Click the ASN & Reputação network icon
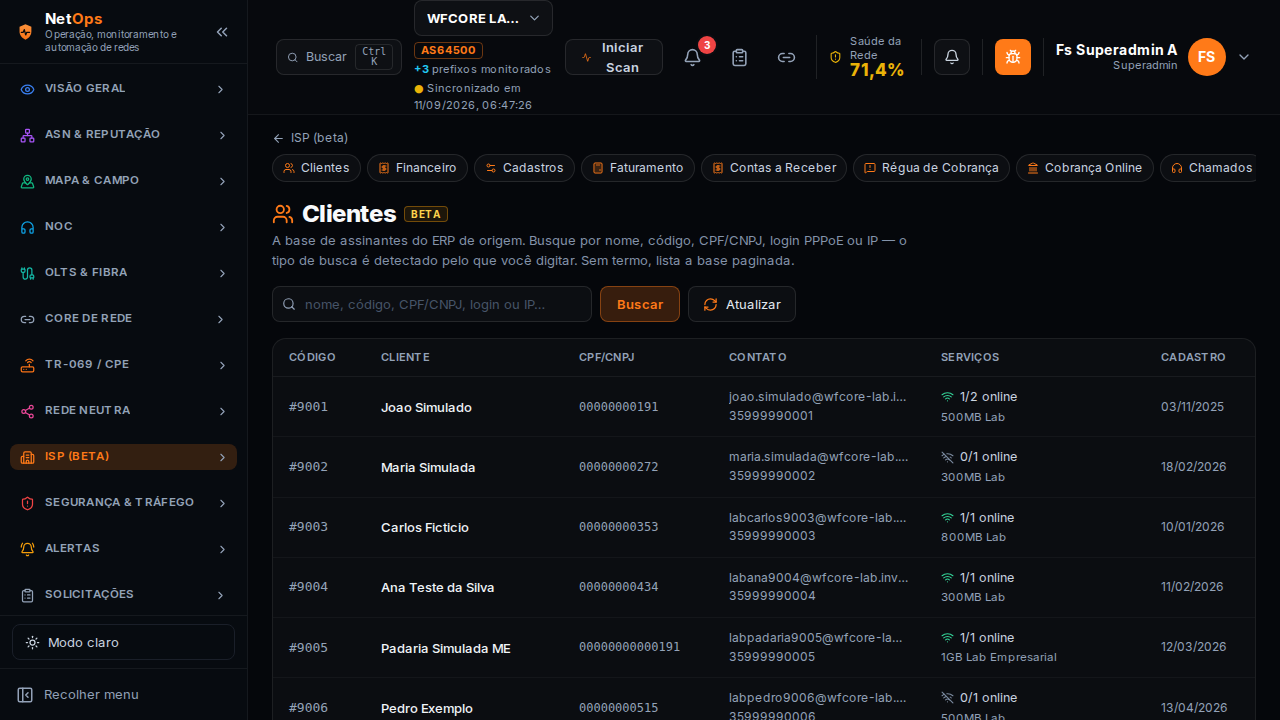1280x720 pixels. (28, 135)
